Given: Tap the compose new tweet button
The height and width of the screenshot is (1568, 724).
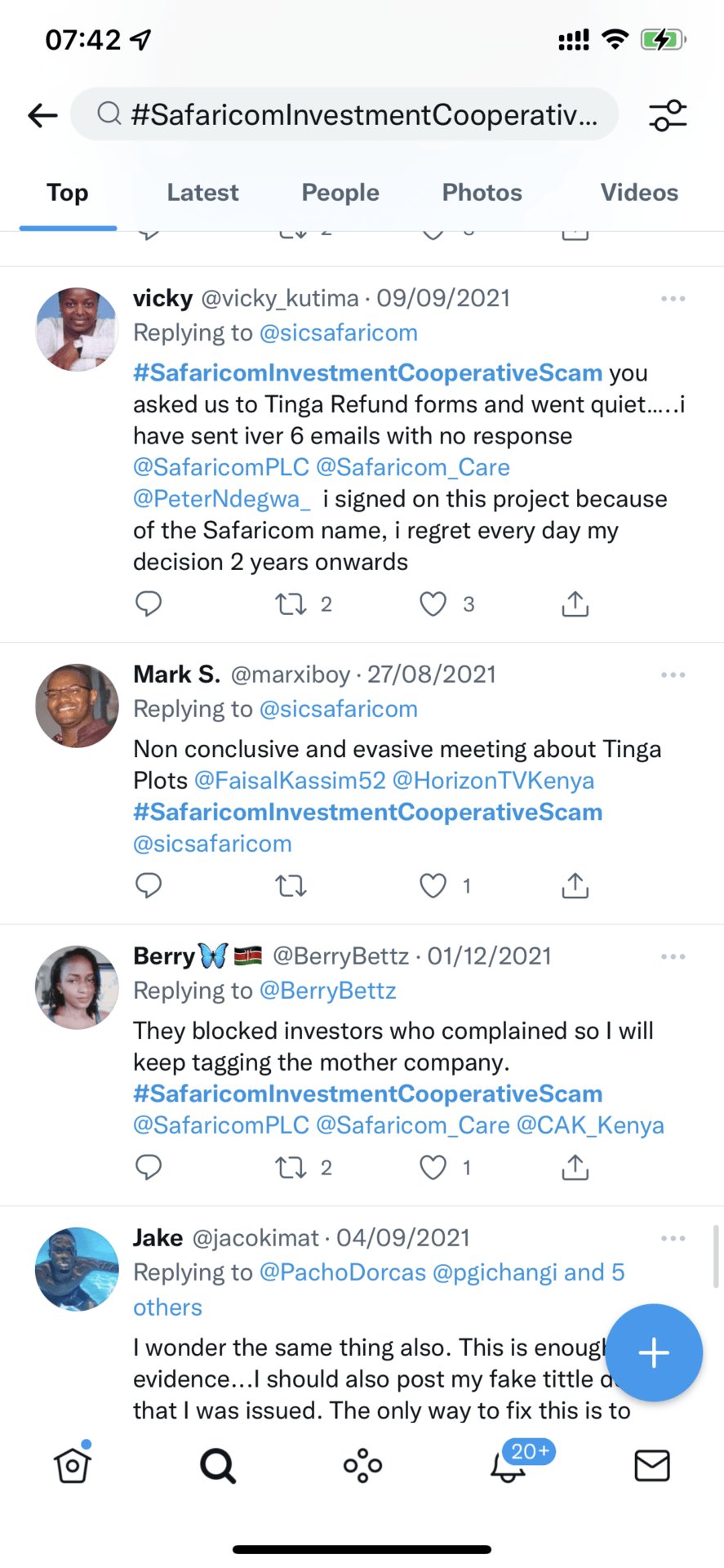Looking at the screenshot, I should tap(654, 1353).
